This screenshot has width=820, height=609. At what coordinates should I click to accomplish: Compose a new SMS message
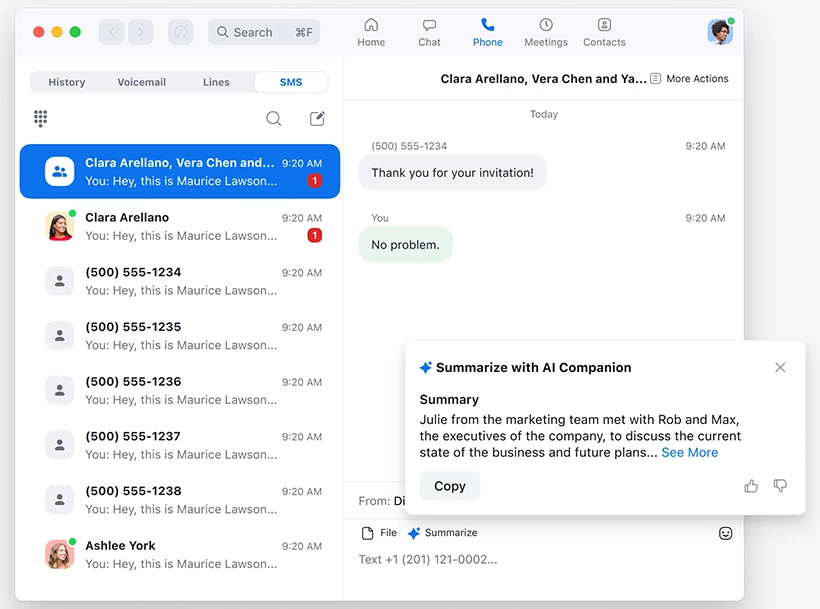point(317,118)
